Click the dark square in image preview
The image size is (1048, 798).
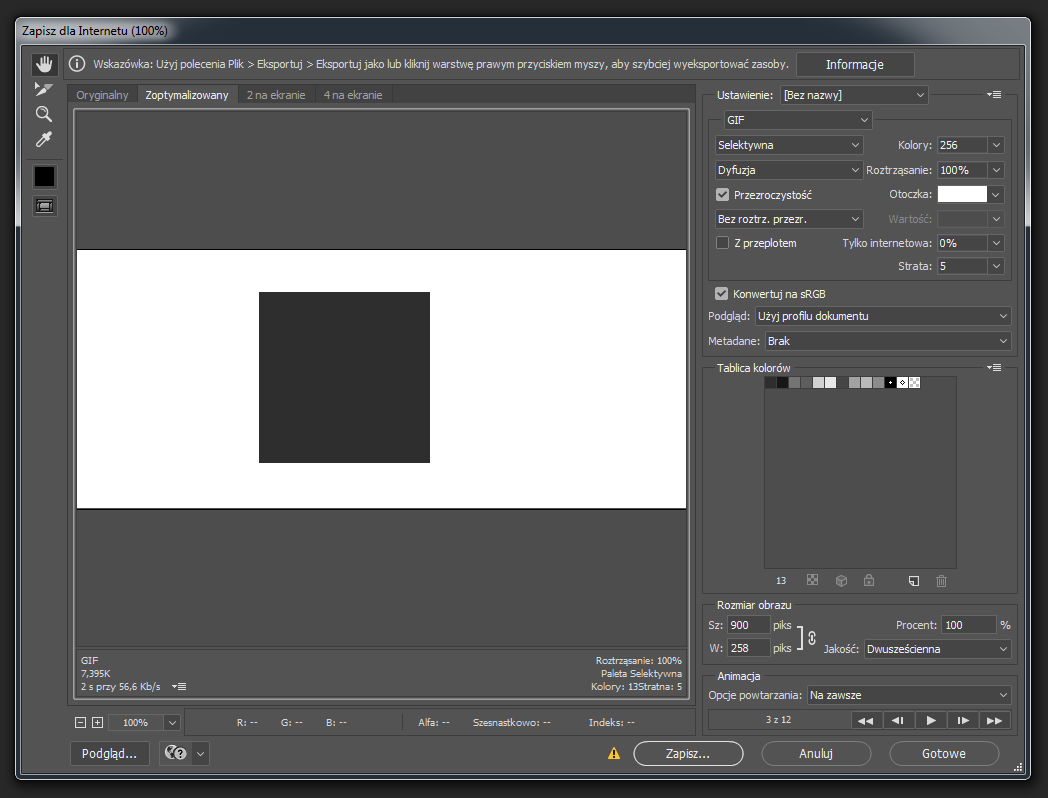[x=344, y=377]
